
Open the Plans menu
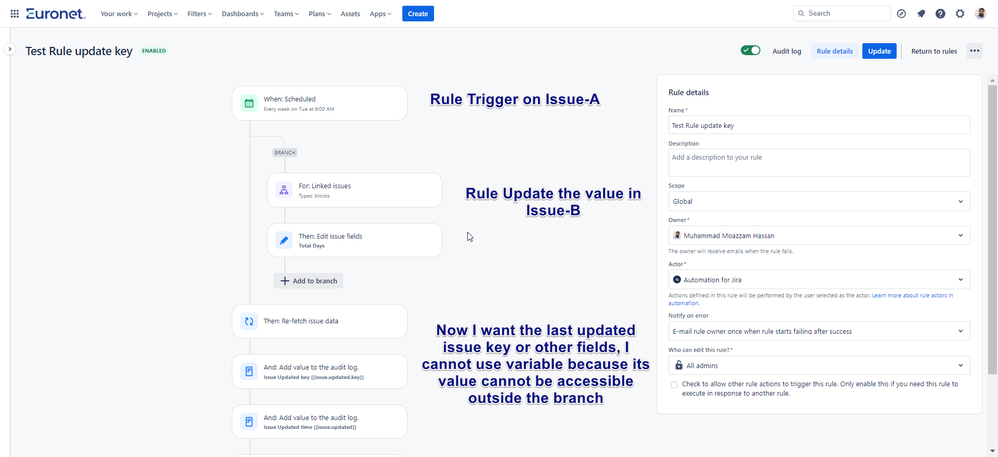[320, 13]
